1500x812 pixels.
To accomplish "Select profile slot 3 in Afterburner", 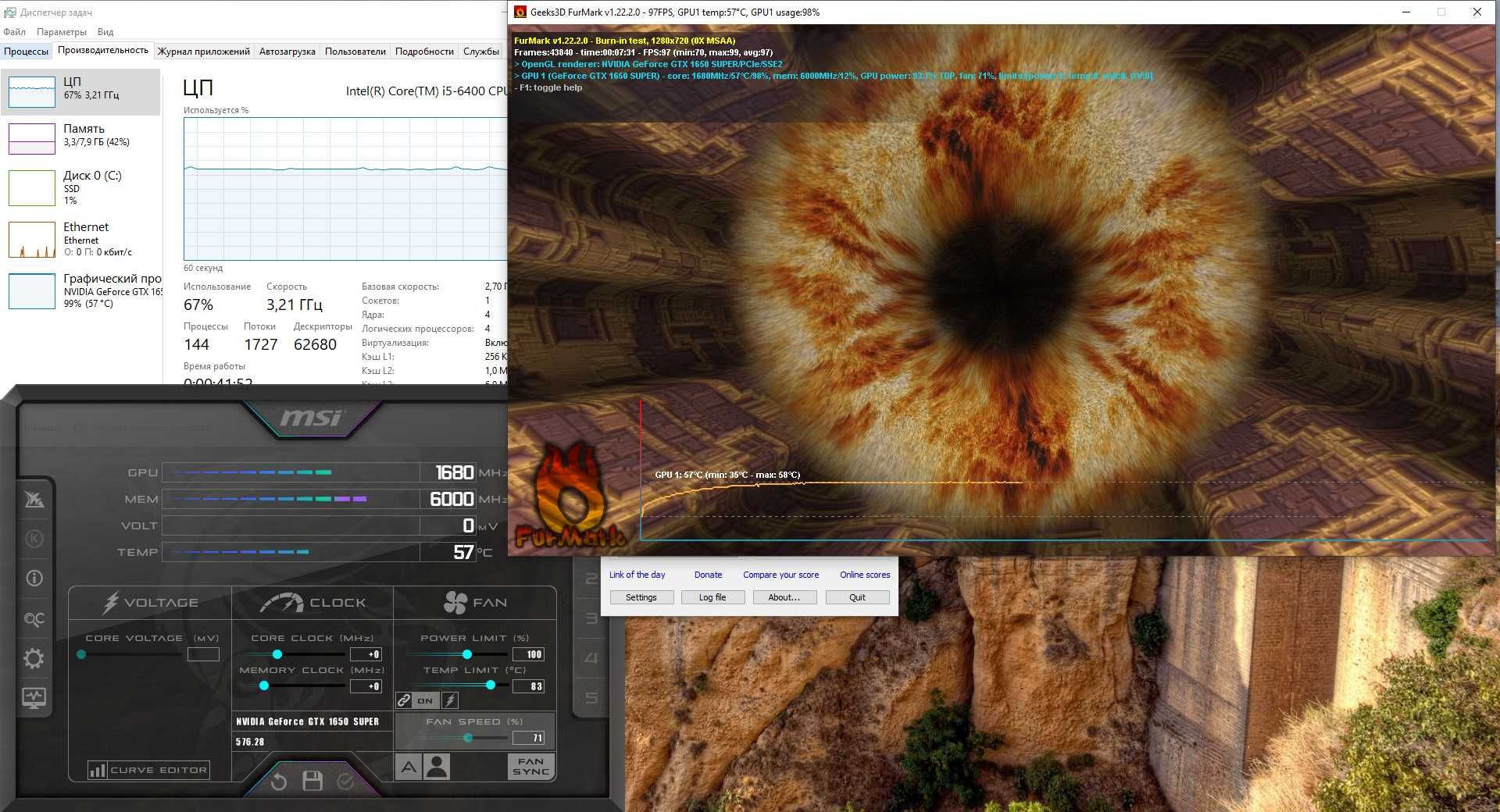I will point(591,618).
